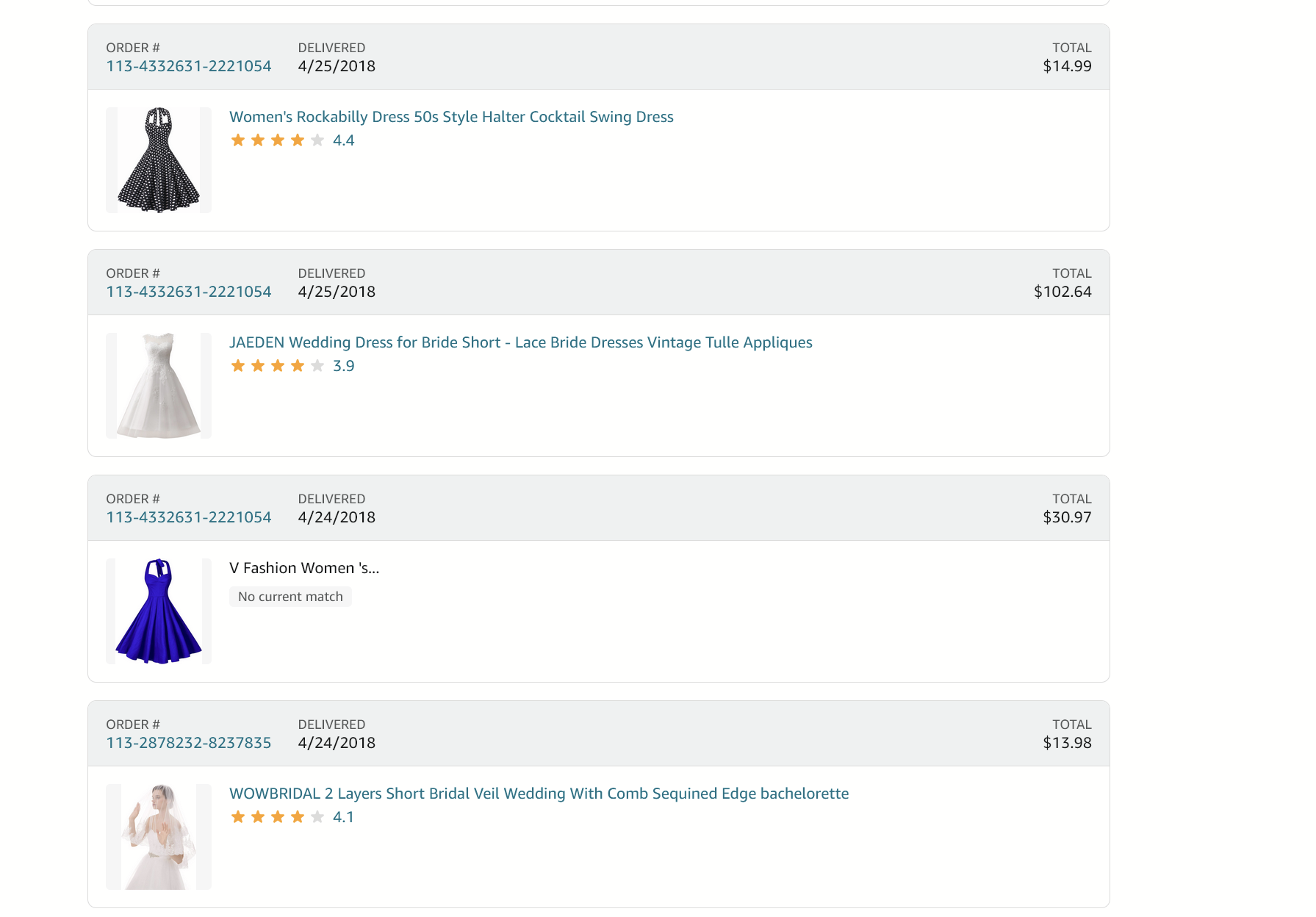
Task: Open order number for the $102.64 order
Action: tap(189, 292)
